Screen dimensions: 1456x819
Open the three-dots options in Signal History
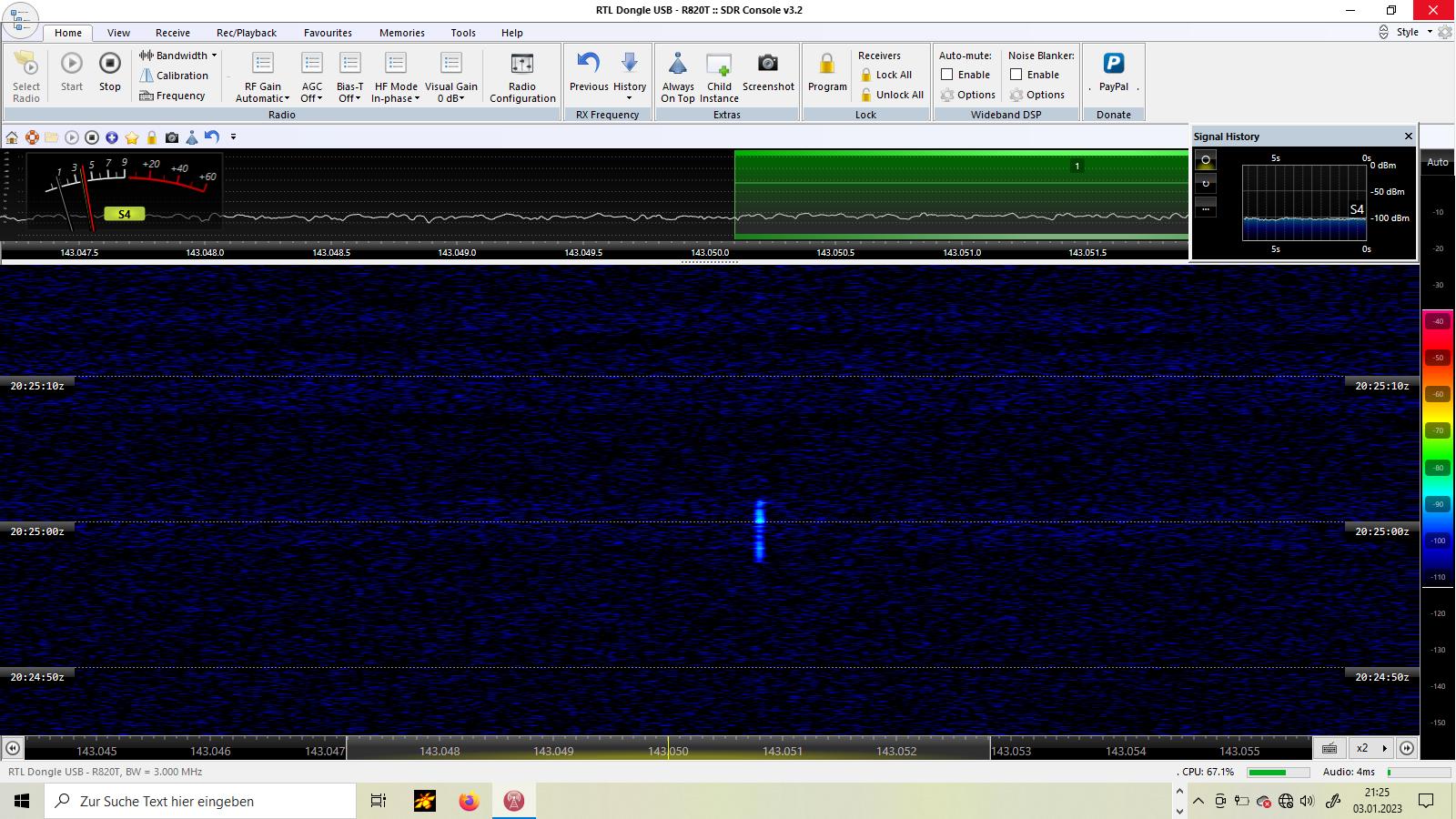[x=1206, y=207]
